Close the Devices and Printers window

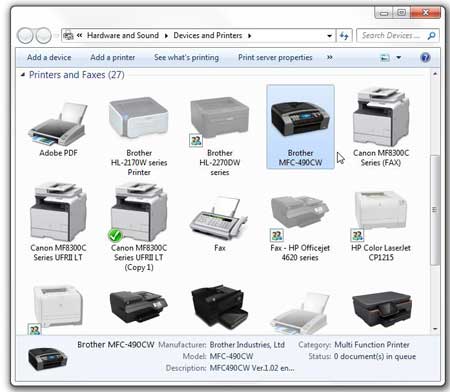[x=426, y=13]
